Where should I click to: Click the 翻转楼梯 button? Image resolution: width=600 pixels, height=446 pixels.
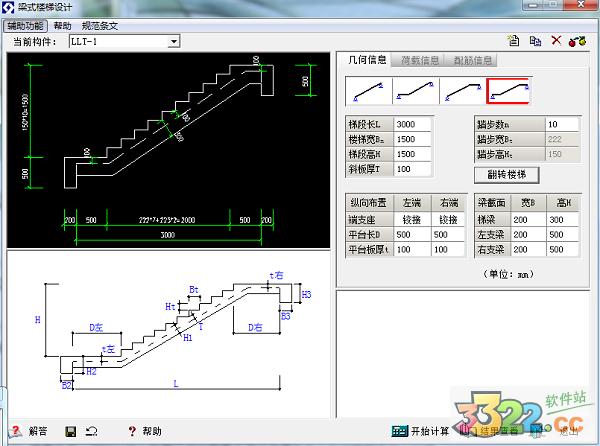507,175
